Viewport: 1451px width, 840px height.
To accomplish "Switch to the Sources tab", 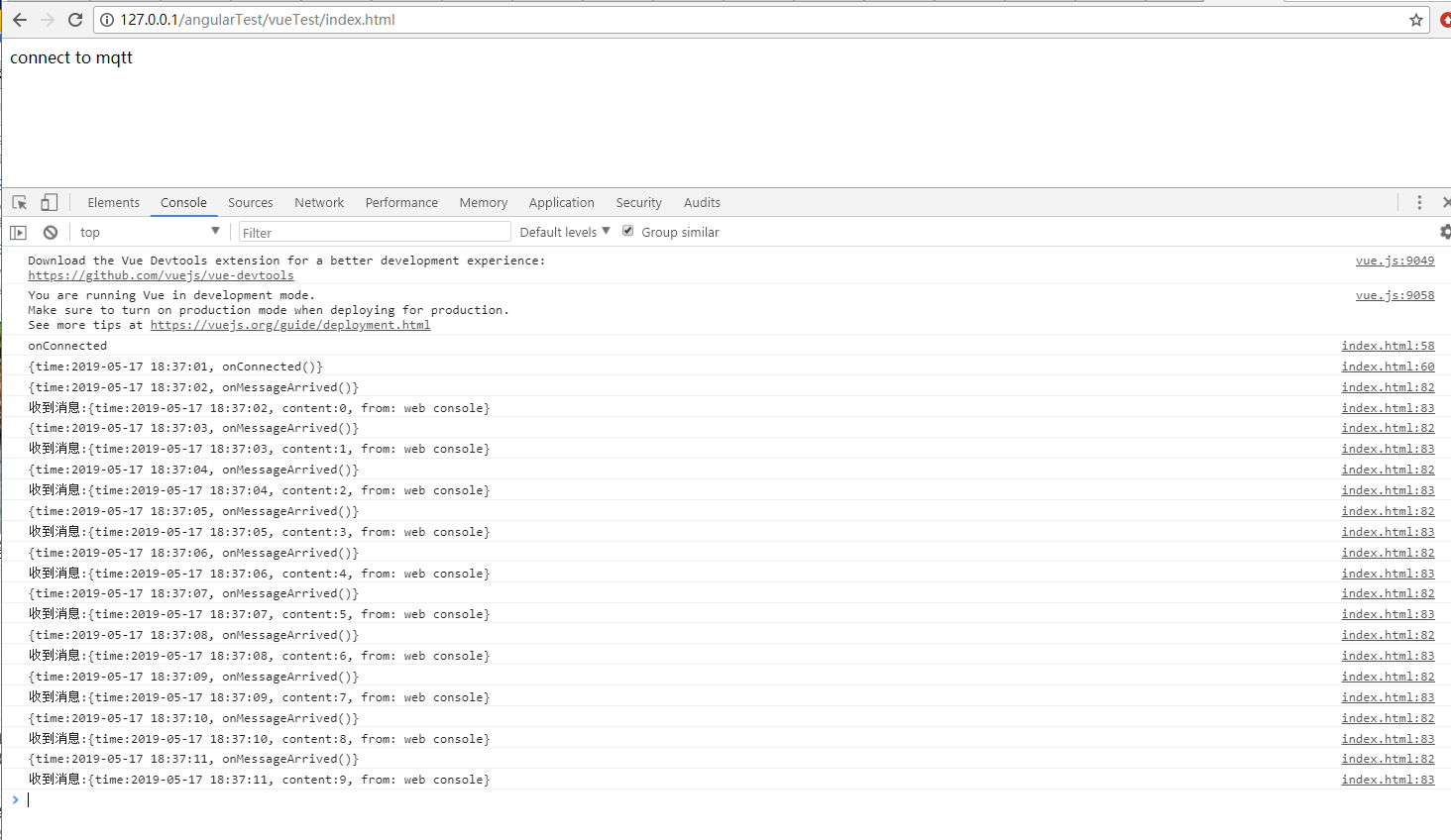I will click(x=250, y=202).
